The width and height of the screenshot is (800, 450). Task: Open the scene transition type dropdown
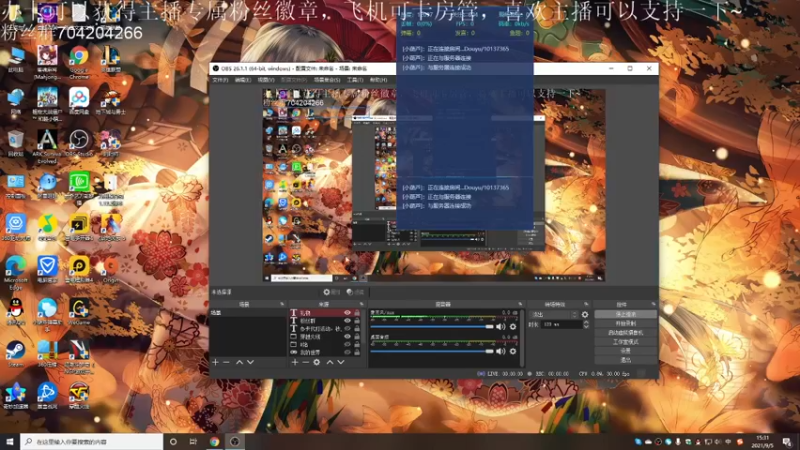point(554,315)
